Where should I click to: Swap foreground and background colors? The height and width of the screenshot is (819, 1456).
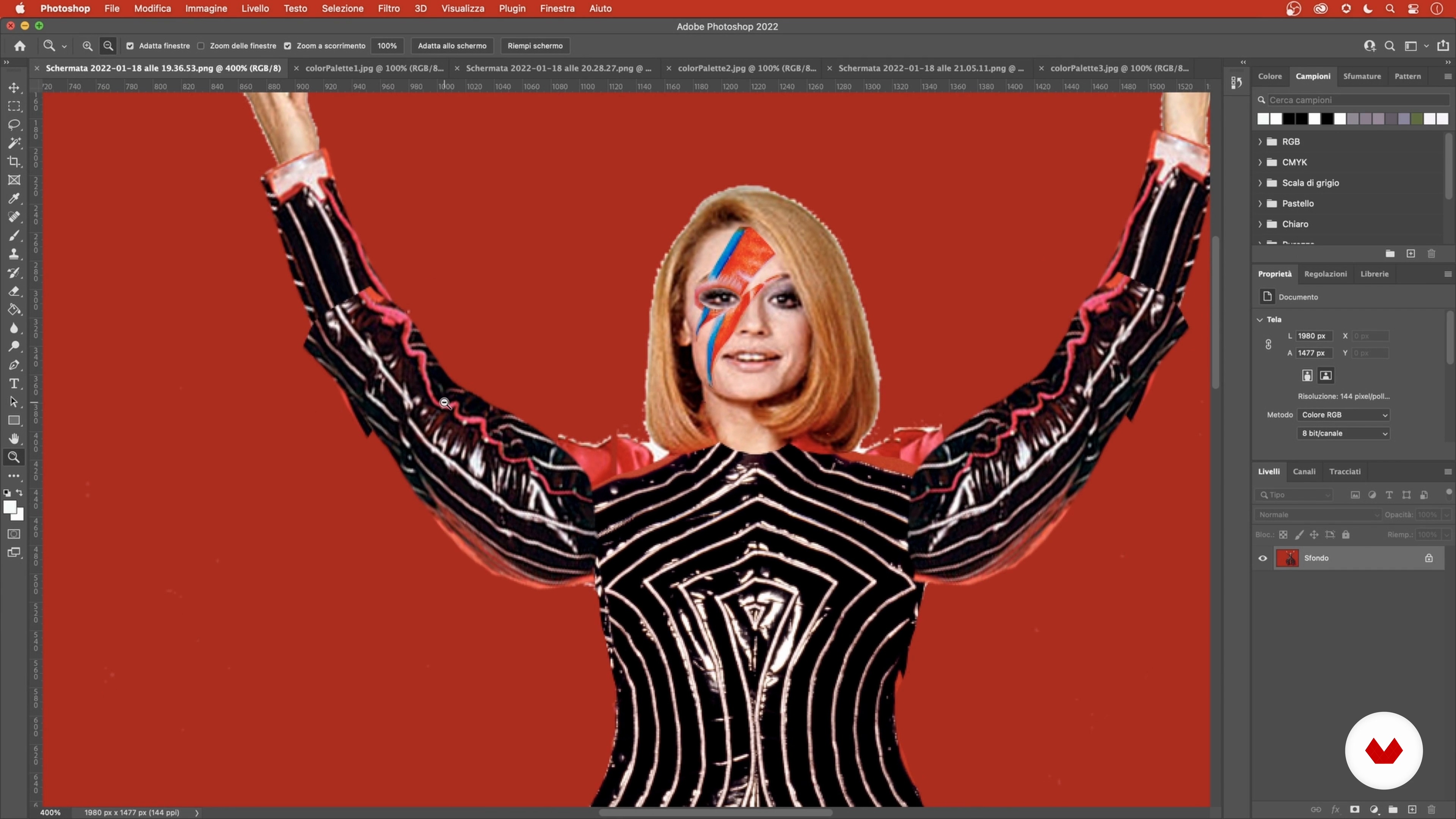(x=19, y=493)
